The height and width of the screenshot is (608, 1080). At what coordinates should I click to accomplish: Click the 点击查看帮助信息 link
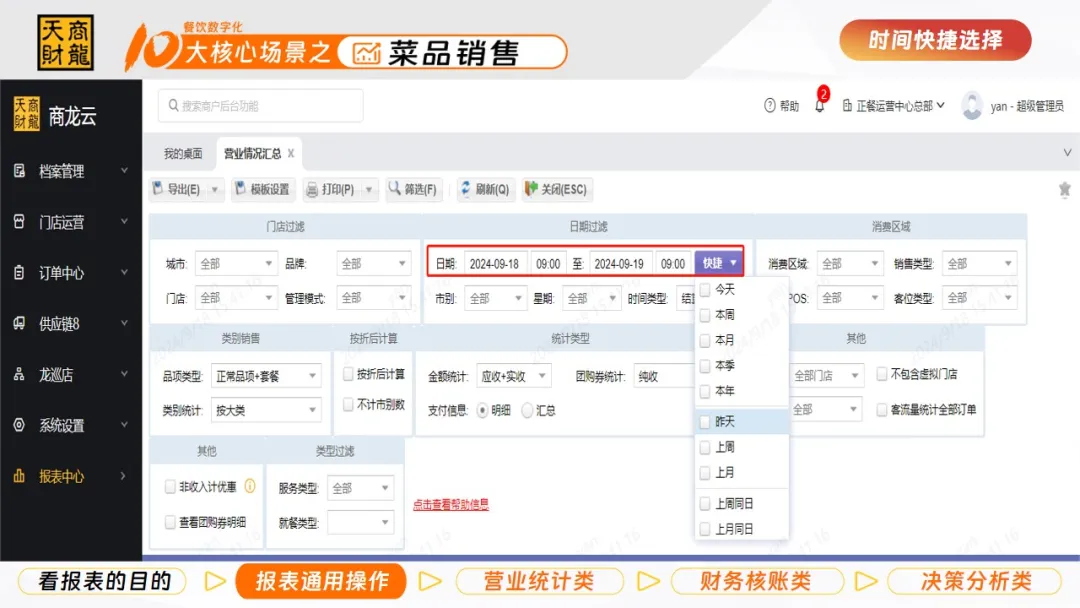click(x=450, y=505)
